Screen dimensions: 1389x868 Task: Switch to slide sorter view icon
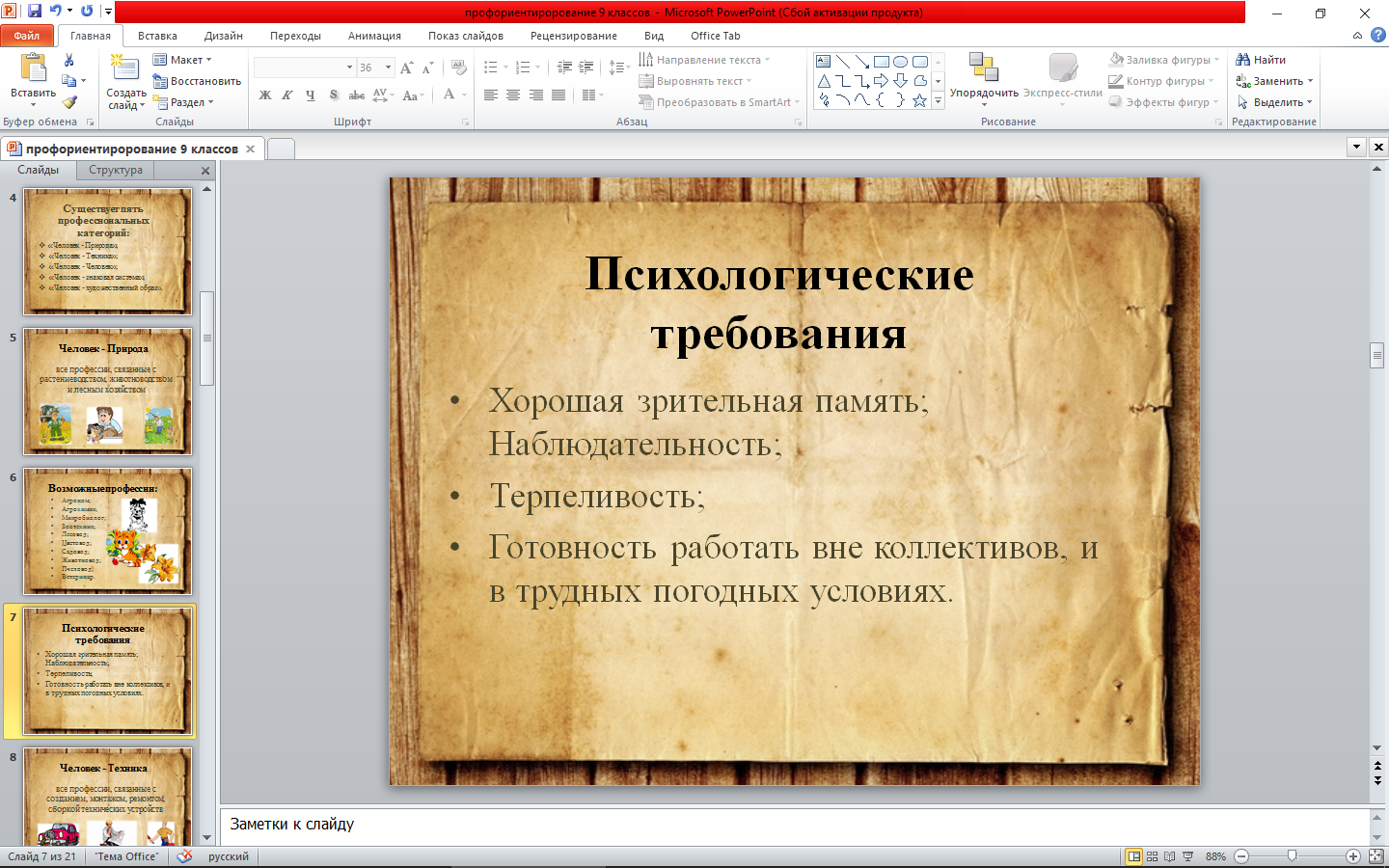click(1153, 856)
